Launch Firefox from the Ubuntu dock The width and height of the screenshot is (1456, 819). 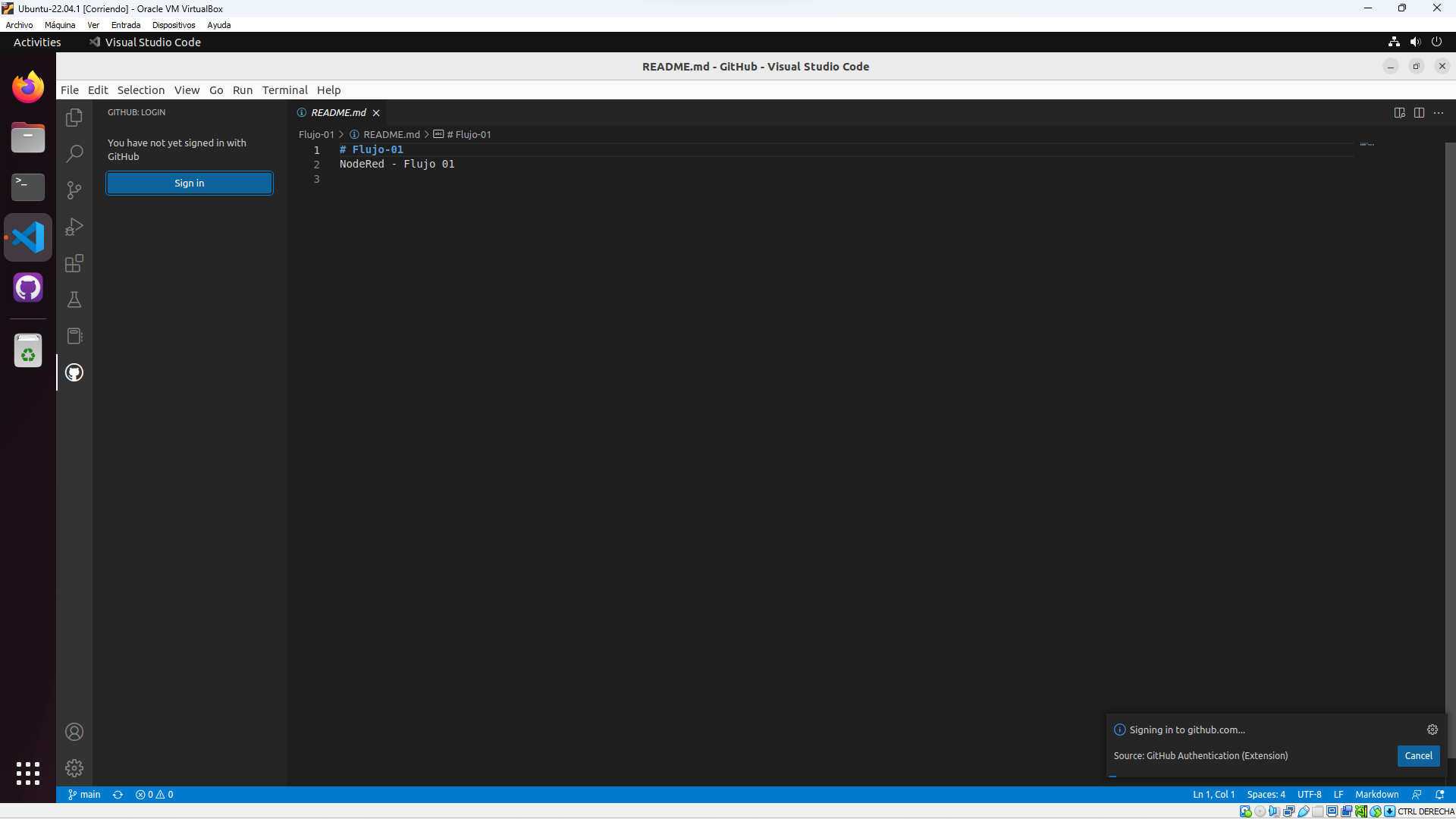click(x=28, y=87)
